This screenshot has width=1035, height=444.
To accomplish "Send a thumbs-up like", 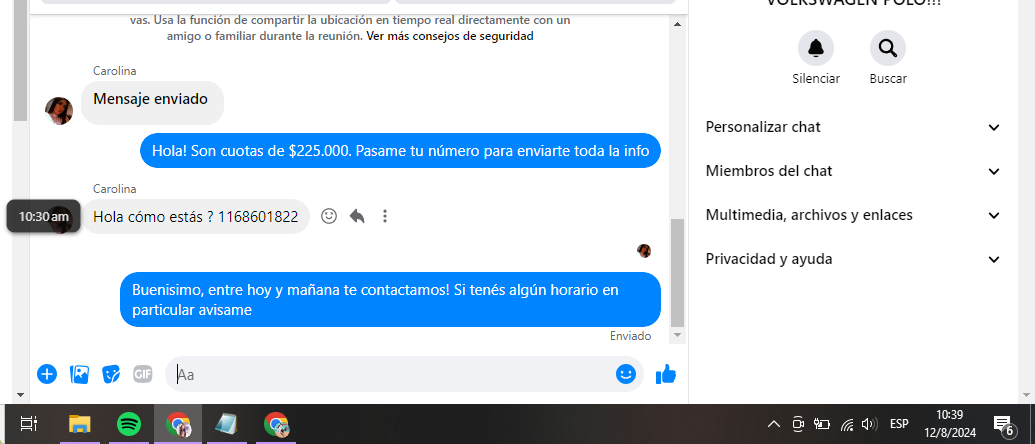I will tap(665, 374).
